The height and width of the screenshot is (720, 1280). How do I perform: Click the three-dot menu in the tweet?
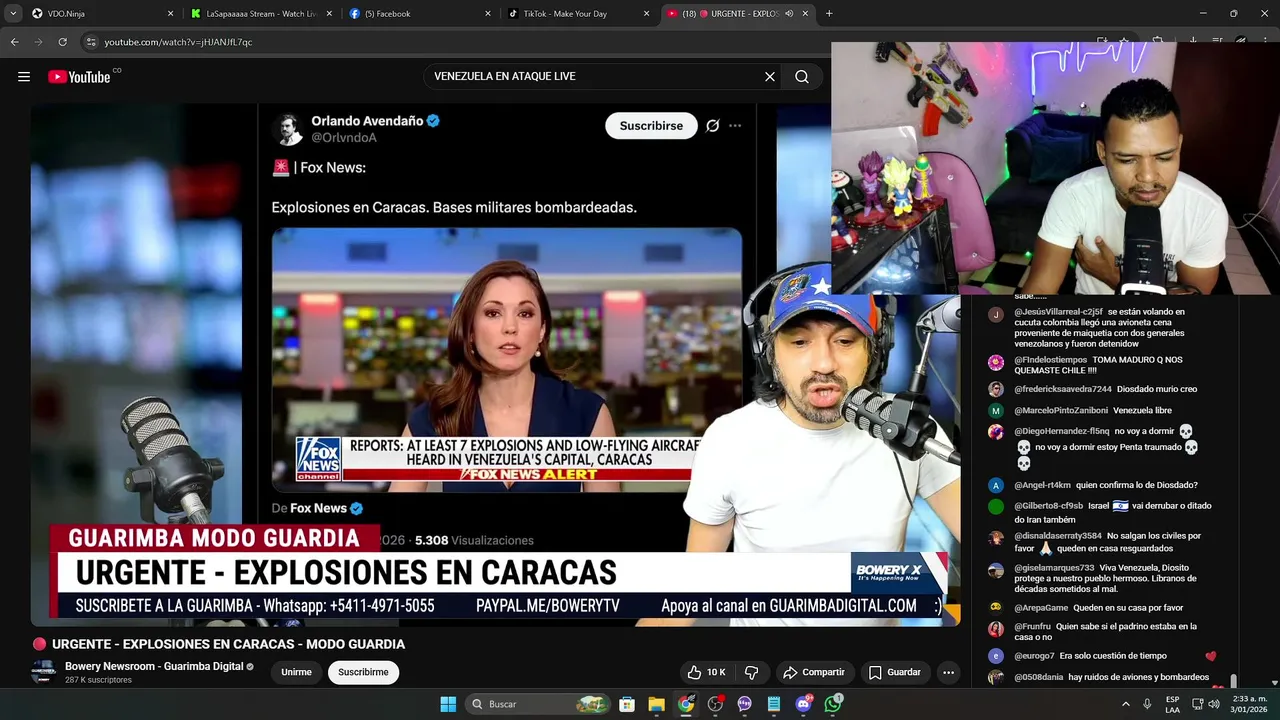[x=735, y=126]
